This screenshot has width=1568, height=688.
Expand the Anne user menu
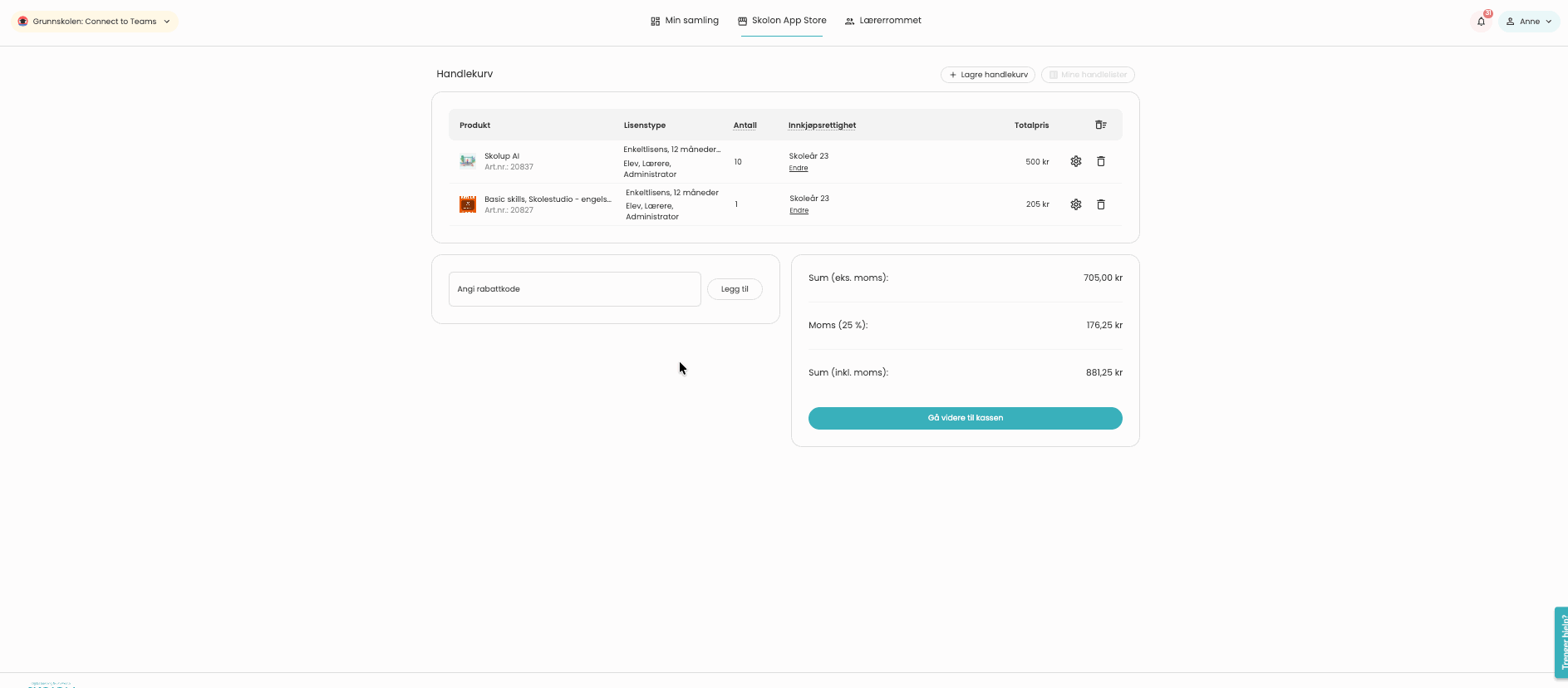[x=1529, y=22]
